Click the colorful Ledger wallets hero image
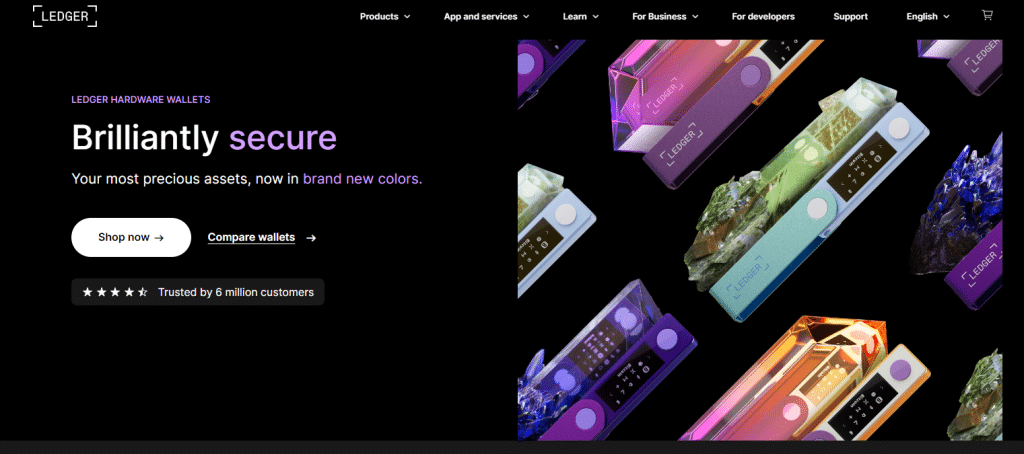The image size is (1024, 454). click(x=760, y=240)
